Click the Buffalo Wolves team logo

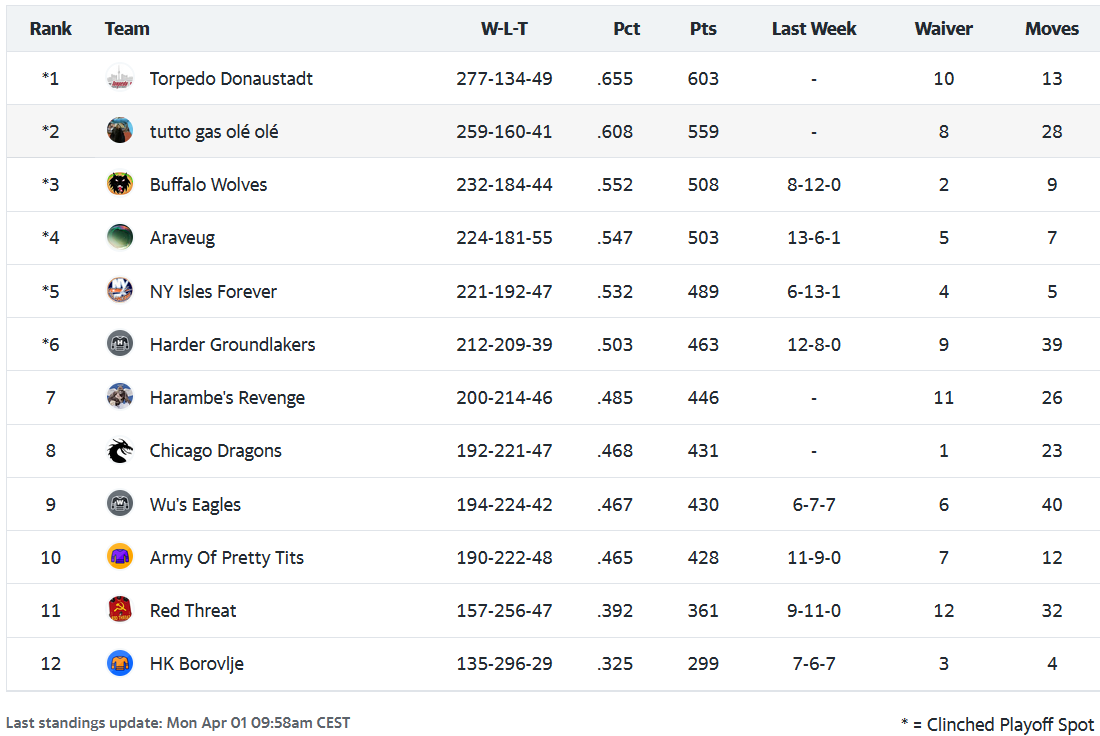click(x=120, y=184)
